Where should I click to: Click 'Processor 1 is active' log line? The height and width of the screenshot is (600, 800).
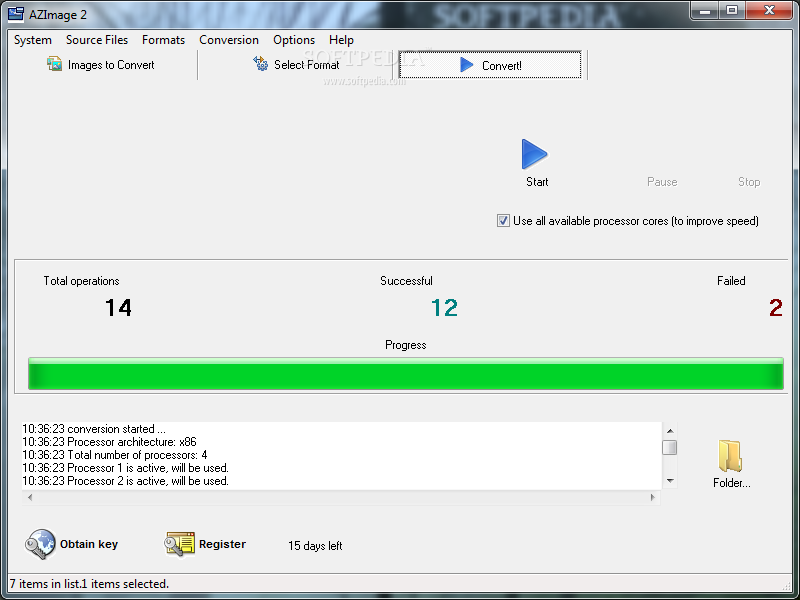pyautogui.click(x=126, y=468)
